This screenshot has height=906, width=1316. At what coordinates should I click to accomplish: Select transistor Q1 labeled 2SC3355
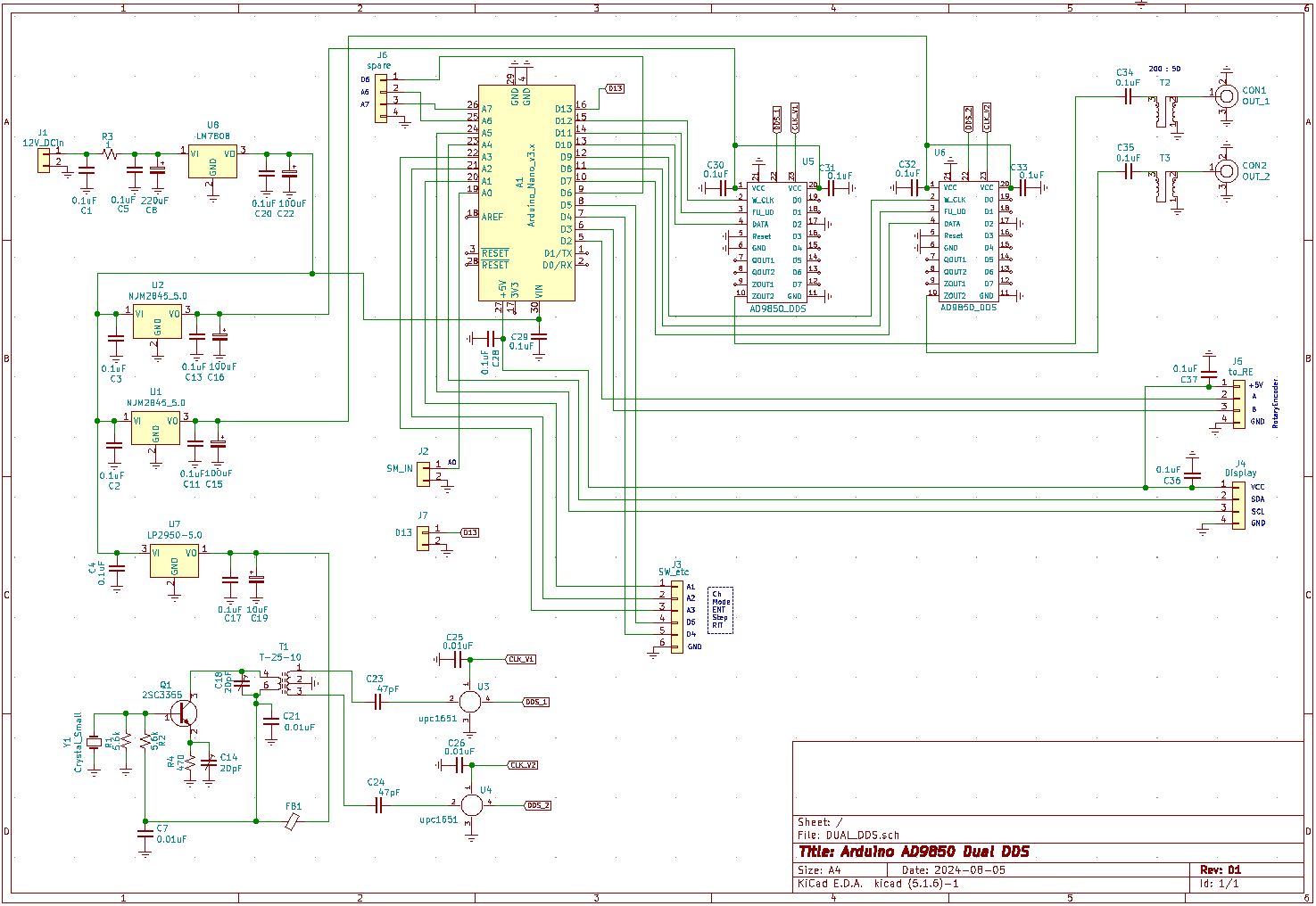coord(183,713)
